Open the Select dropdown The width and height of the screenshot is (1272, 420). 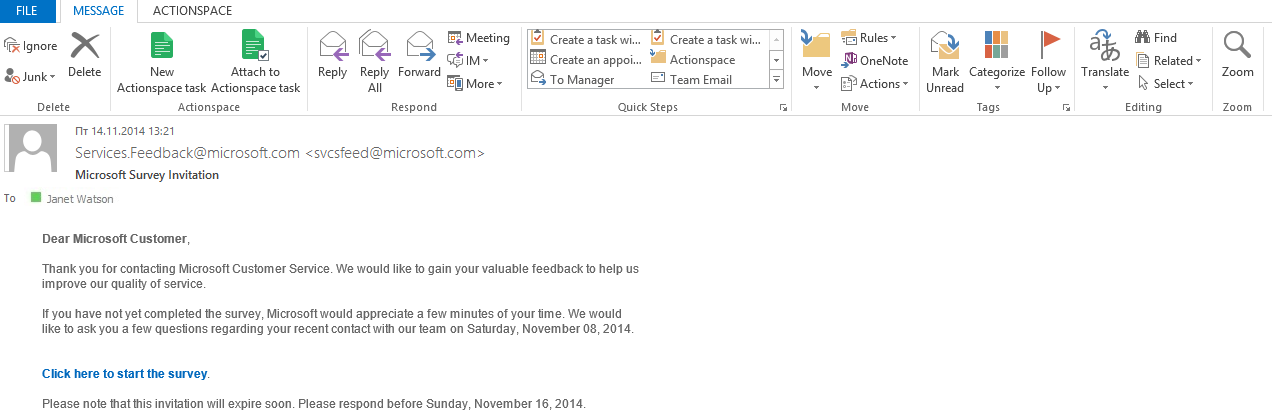(1166, 84)
